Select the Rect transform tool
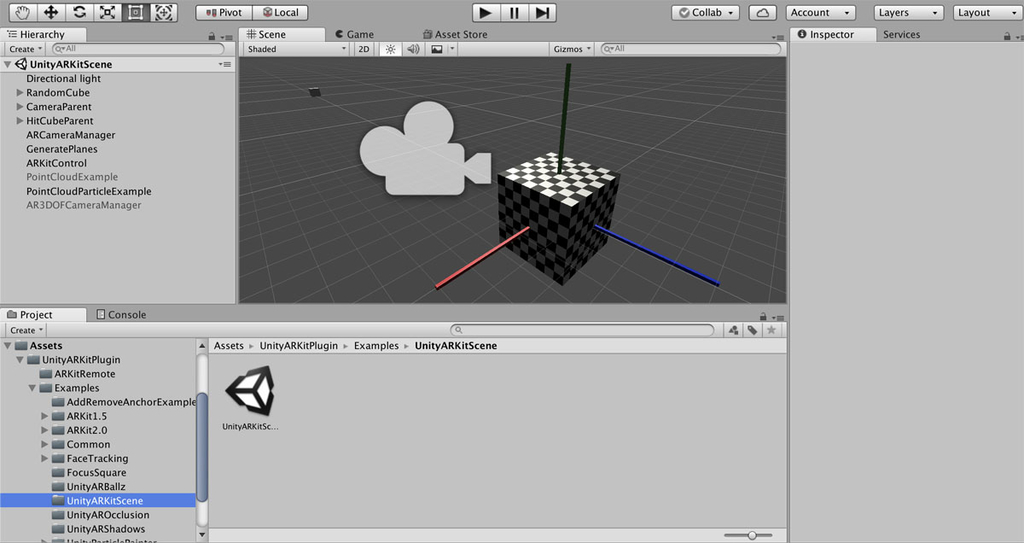Image resolution: width=1024 pixels, height=543 pixels. tap(135, 12)
